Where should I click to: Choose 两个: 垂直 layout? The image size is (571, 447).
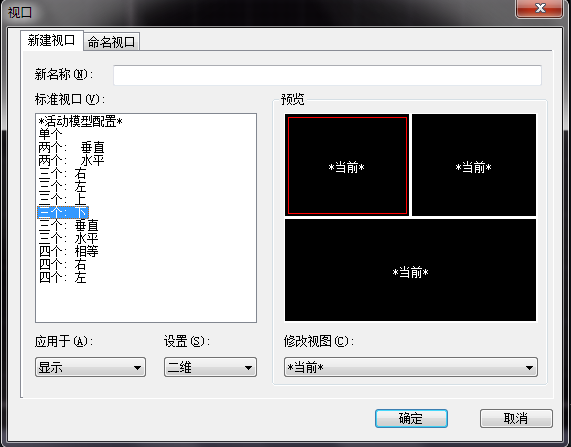71,148
